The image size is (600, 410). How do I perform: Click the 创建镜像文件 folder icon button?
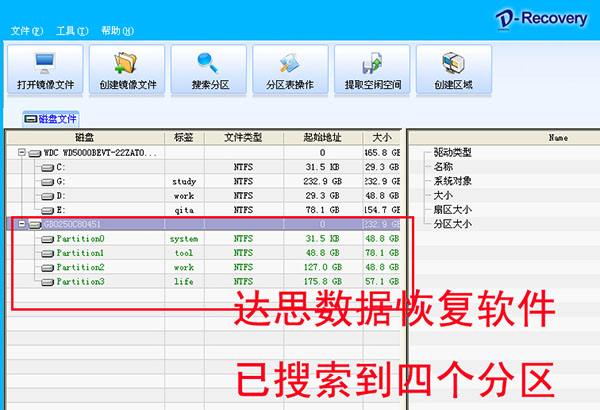[127, 69]
